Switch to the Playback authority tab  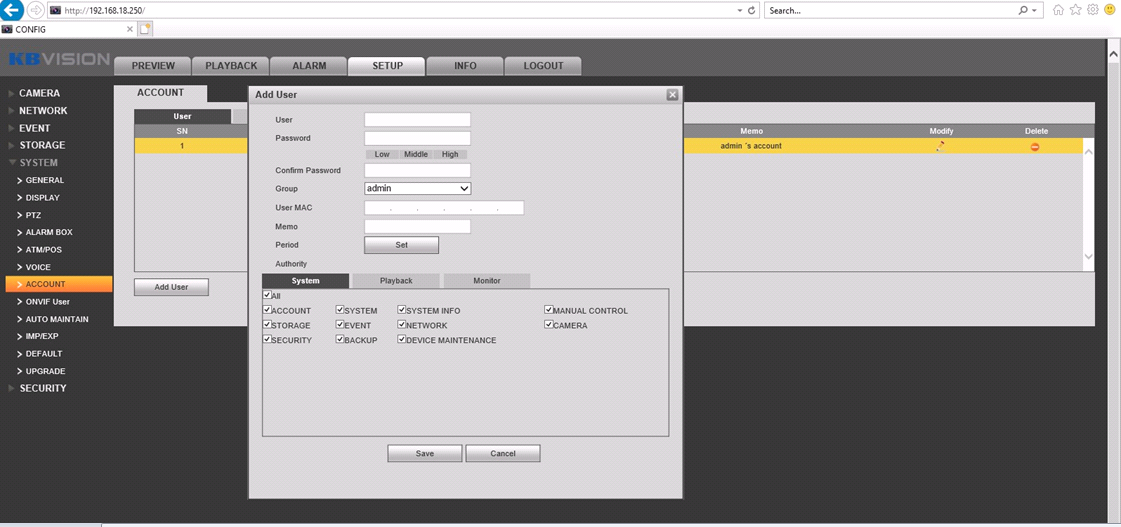(x=396, y=281)
